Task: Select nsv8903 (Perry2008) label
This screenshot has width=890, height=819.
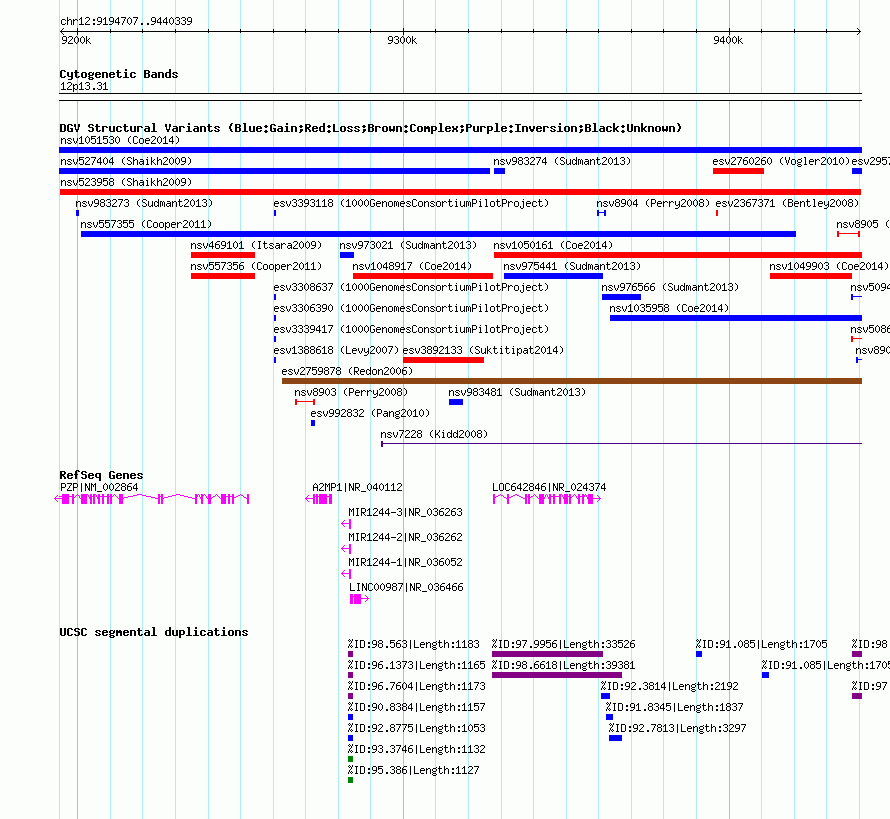Action: click(x=351, y=392)
